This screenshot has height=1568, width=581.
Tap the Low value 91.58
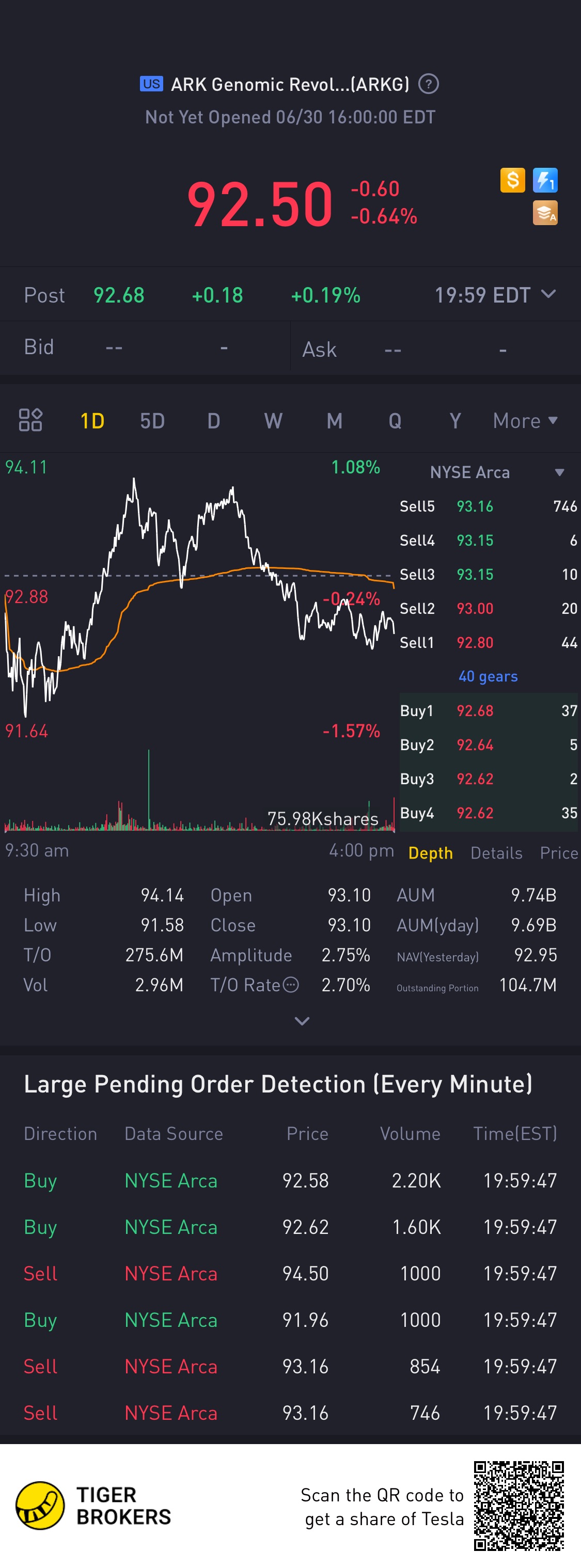(162, 925)
